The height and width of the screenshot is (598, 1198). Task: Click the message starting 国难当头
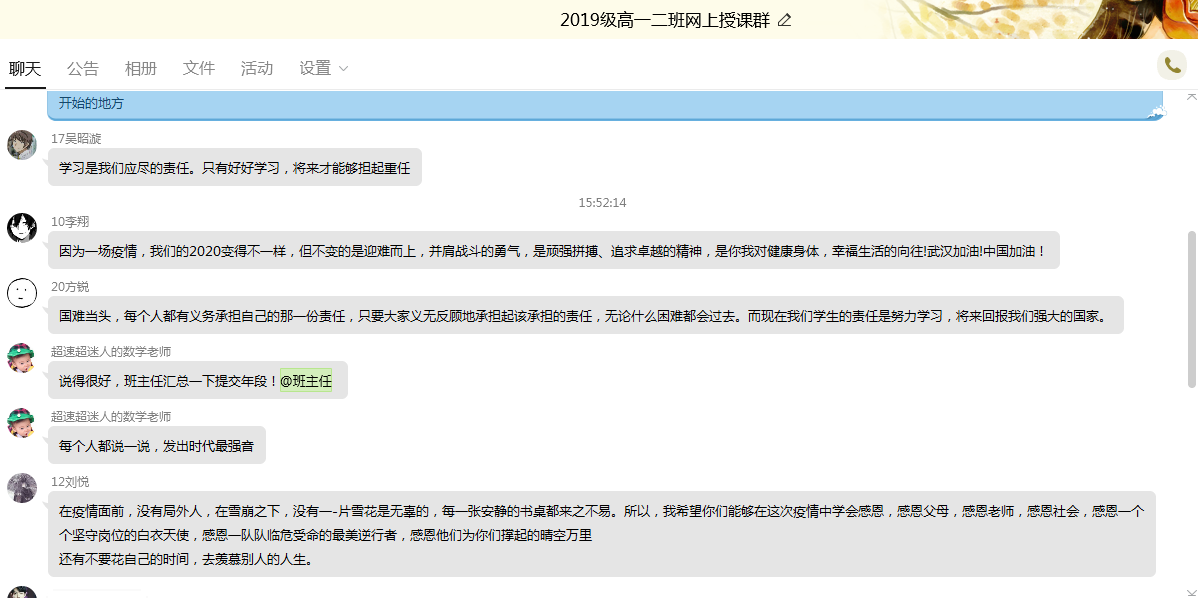586,315
